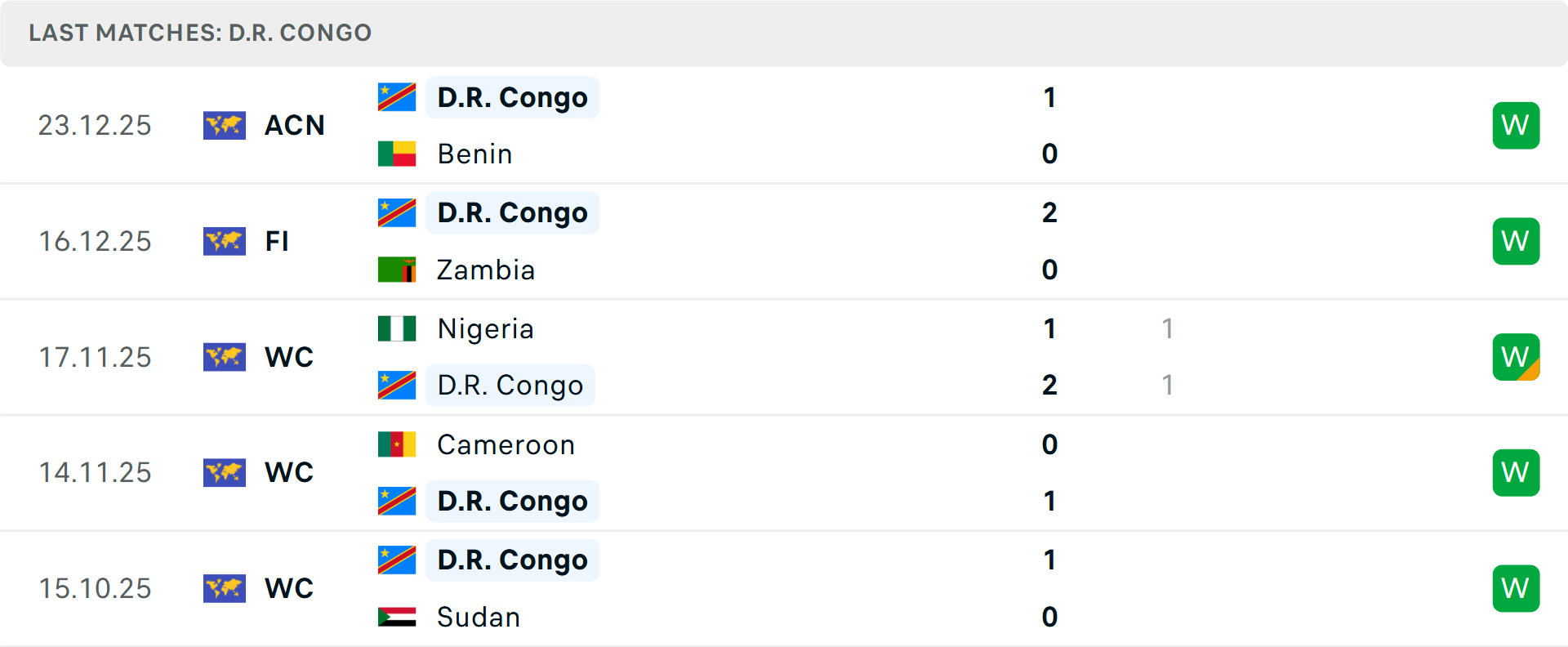Click the 23.12.25 match date
The width and height of the screenshot is (1568, 647).
pyautogui.click(x=95, y=126)
